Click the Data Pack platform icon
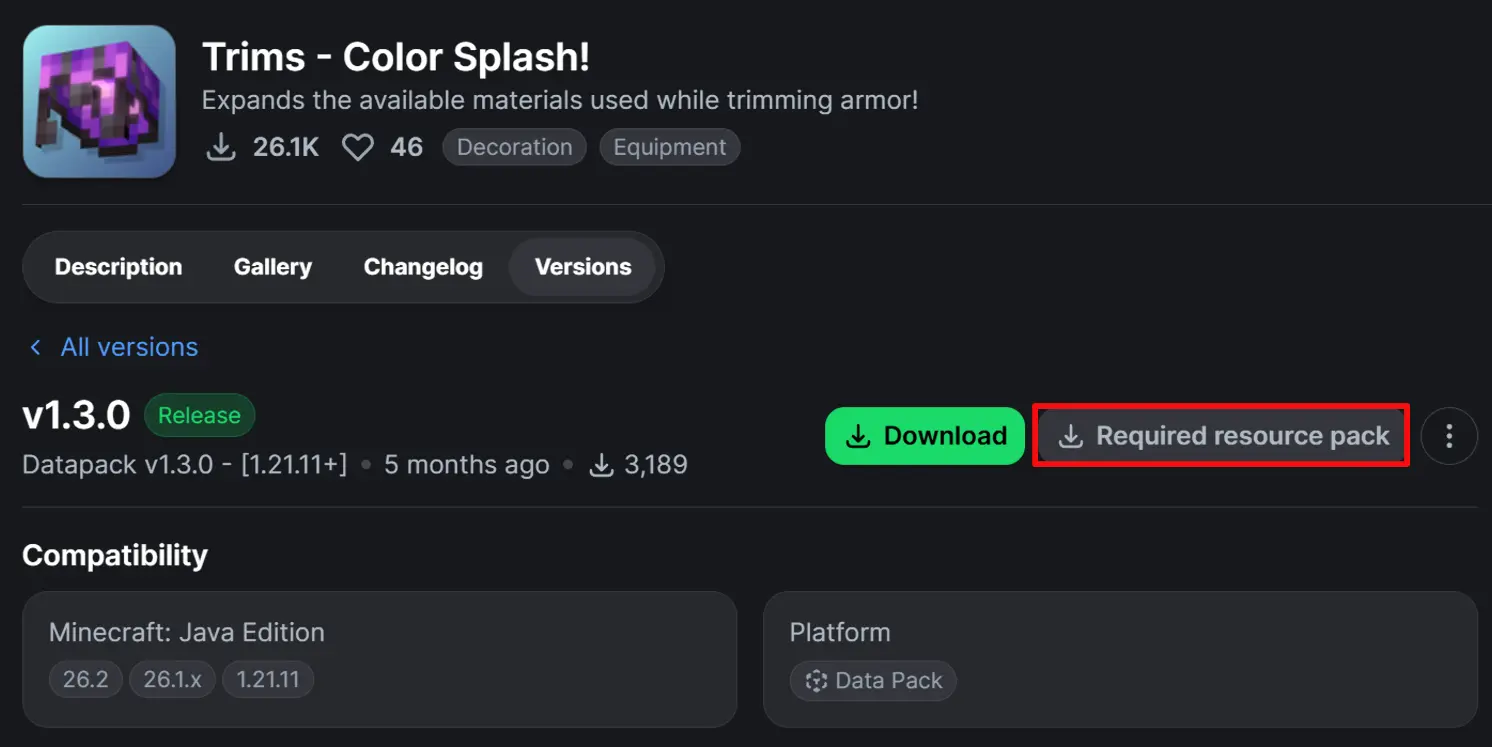The image size is (1492, 747). pyautogui.click(x=816, y=681)
